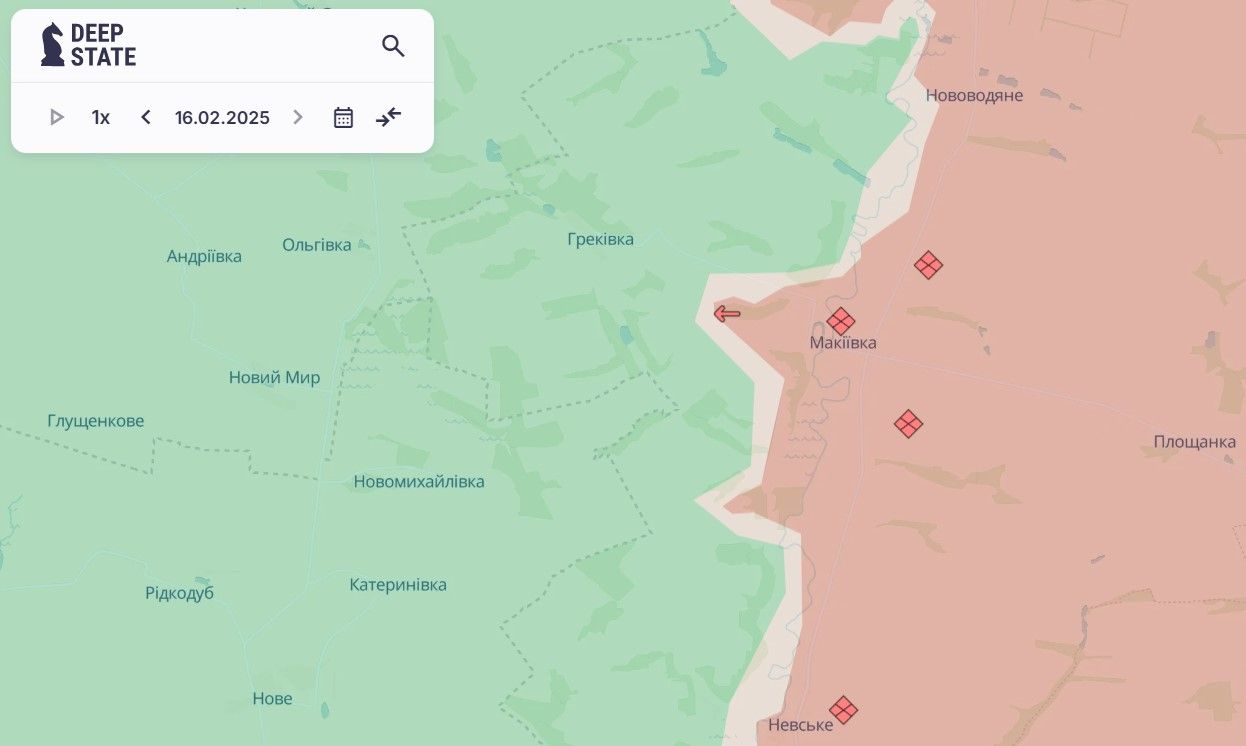This screenshot has height=746, width=1246.
Task: Click the compare arrows icon
Action: [x=388, y=117]
